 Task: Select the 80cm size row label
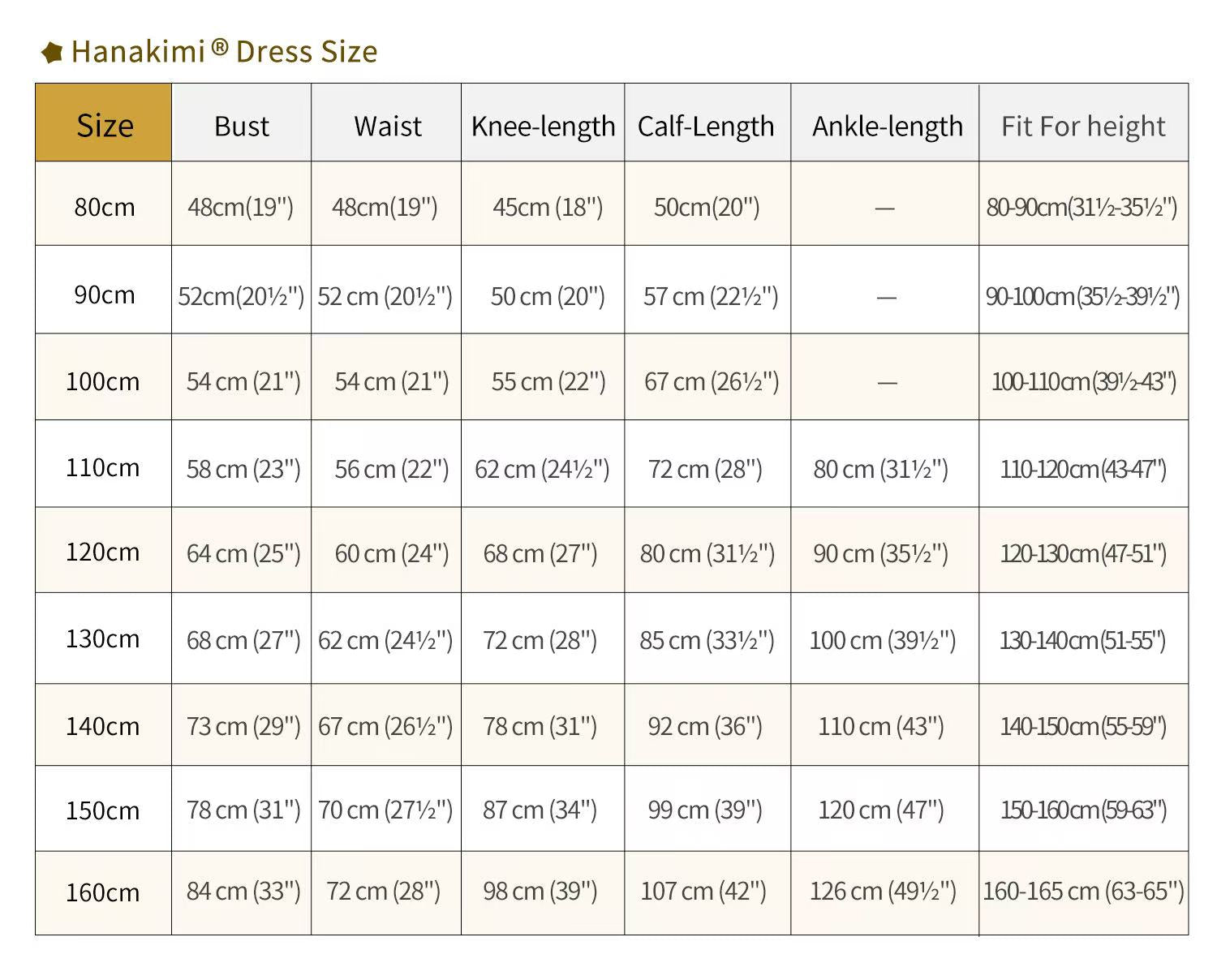click(x=104, y=207)
